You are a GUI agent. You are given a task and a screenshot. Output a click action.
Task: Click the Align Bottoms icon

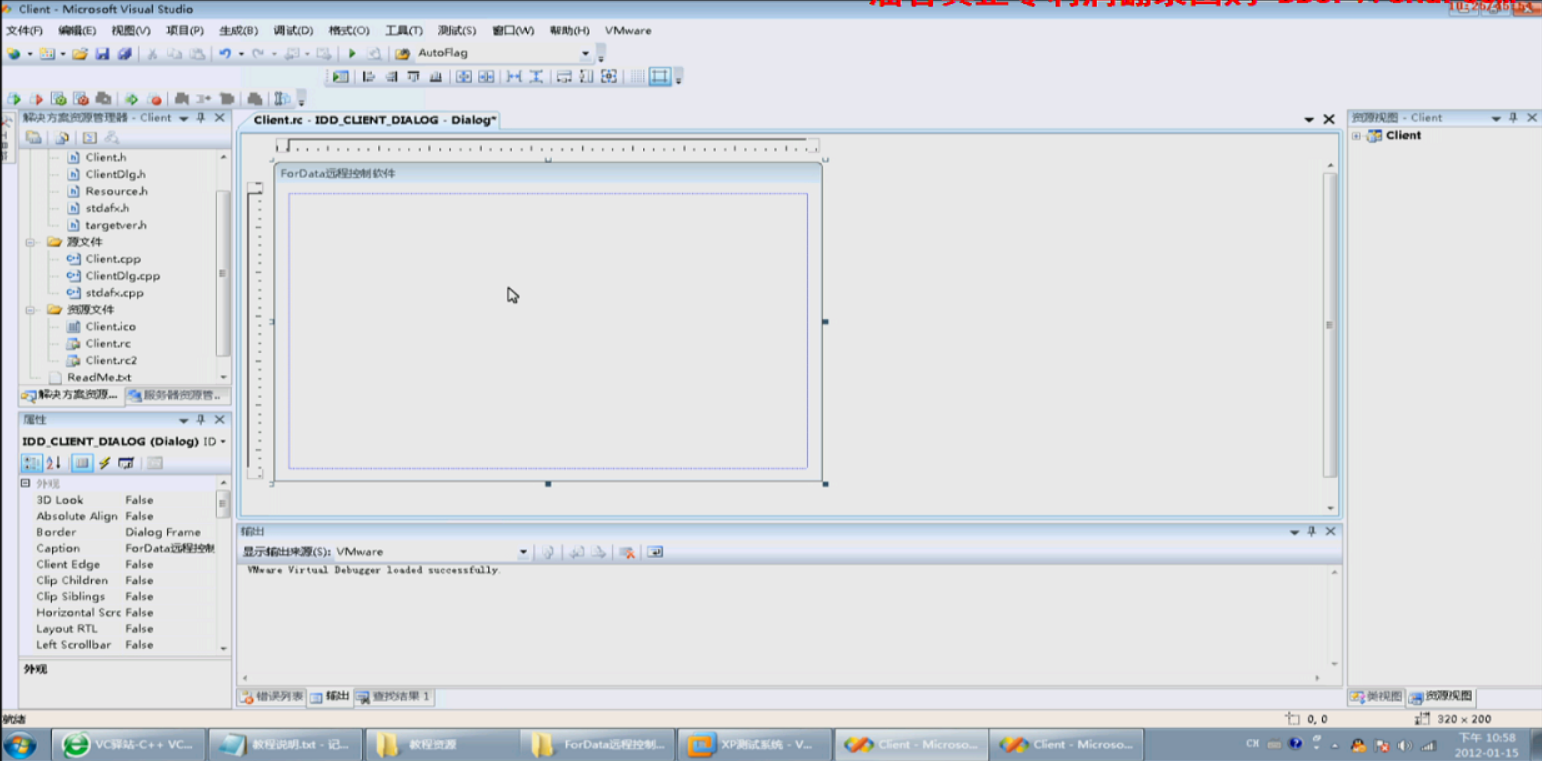436,77
